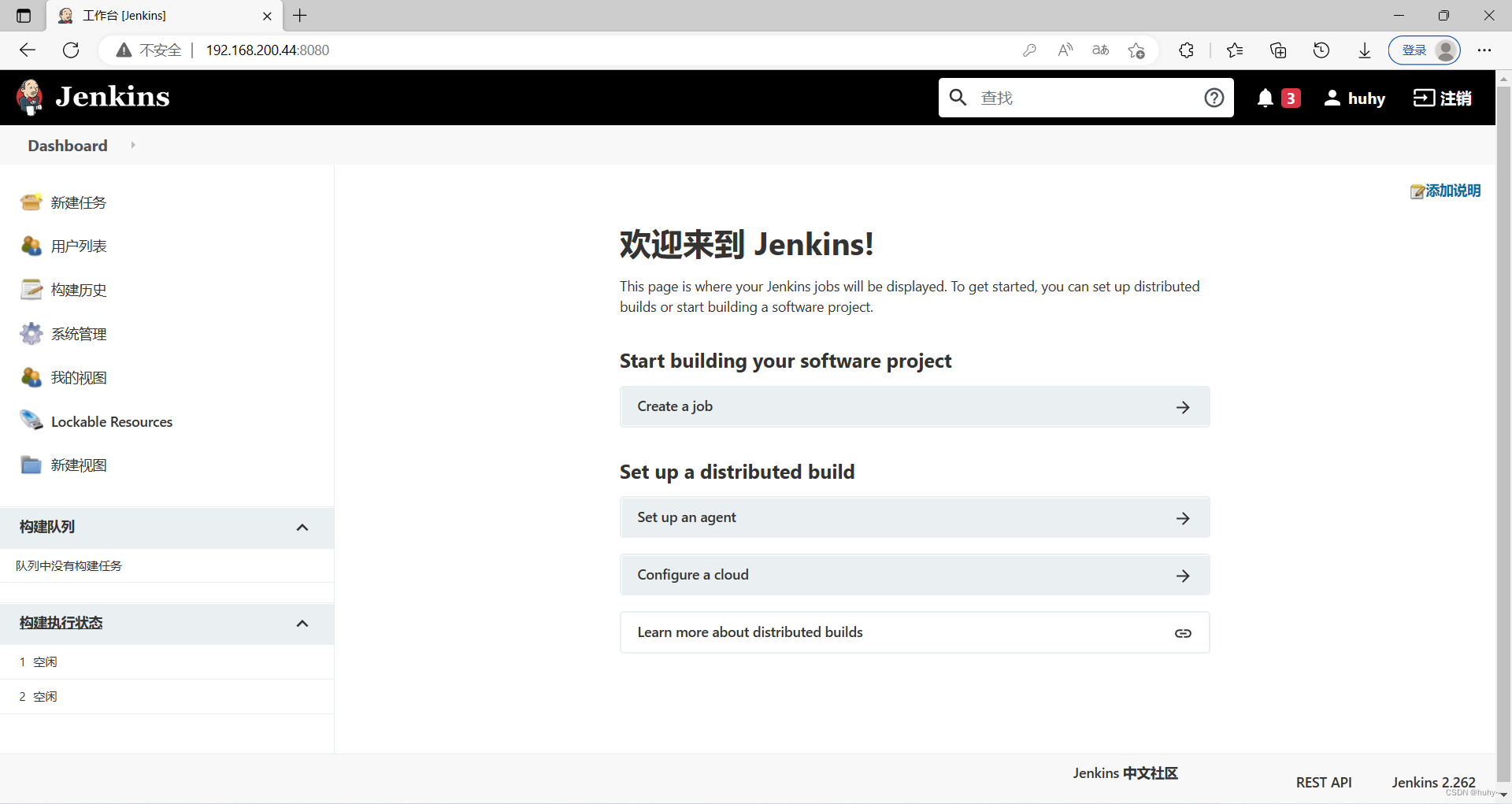
Task: Collapse the 构建队列 panel chevron
Action: click(x=302, y=528)
